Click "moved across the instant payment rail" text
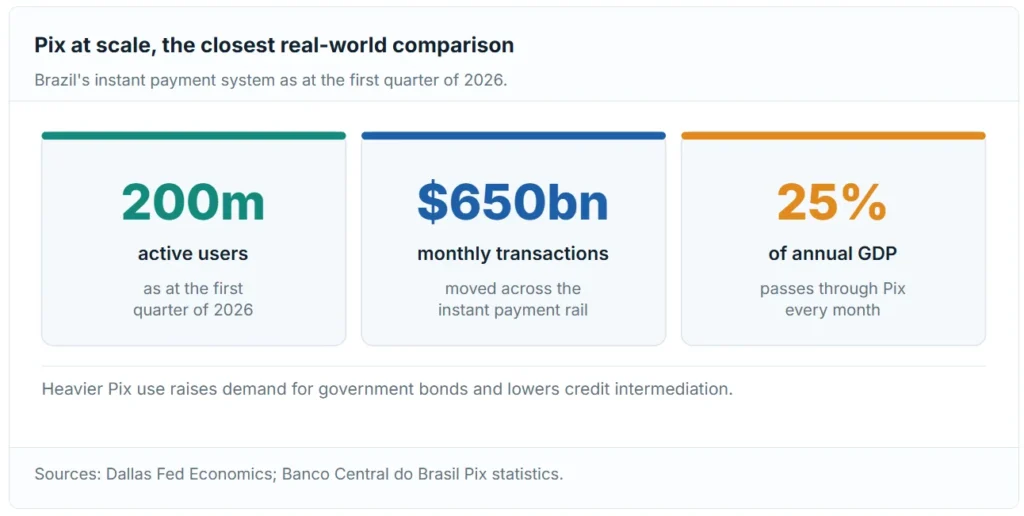The height and width of the screenshot is (516, 1024). coord(513,299)
